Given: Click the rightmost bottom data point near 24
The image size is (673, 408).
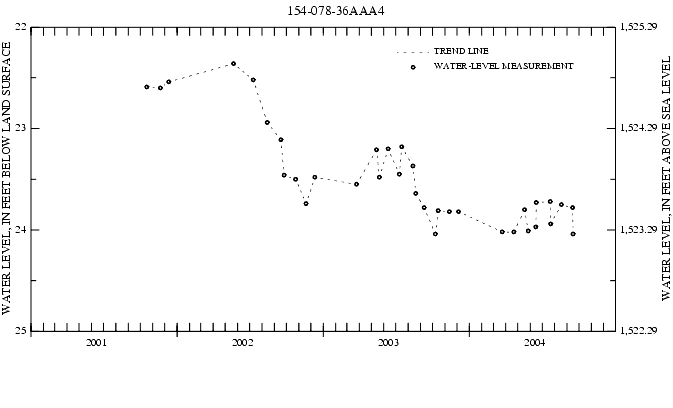Looking at the screenshot, I should (x=573, y=234).
